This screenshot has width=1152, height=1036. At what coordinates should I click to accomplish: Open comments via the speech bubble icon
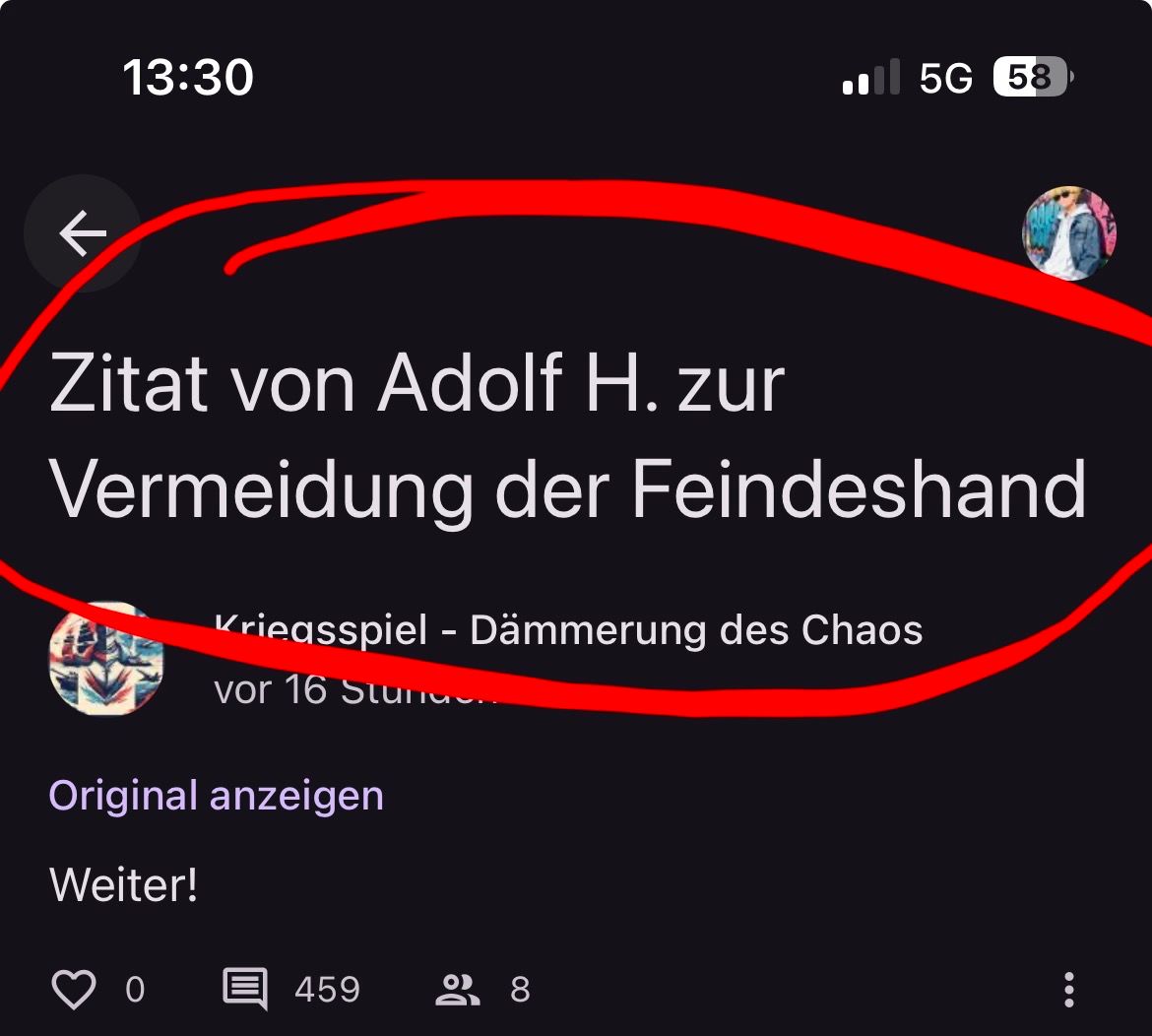coord(245,989)
